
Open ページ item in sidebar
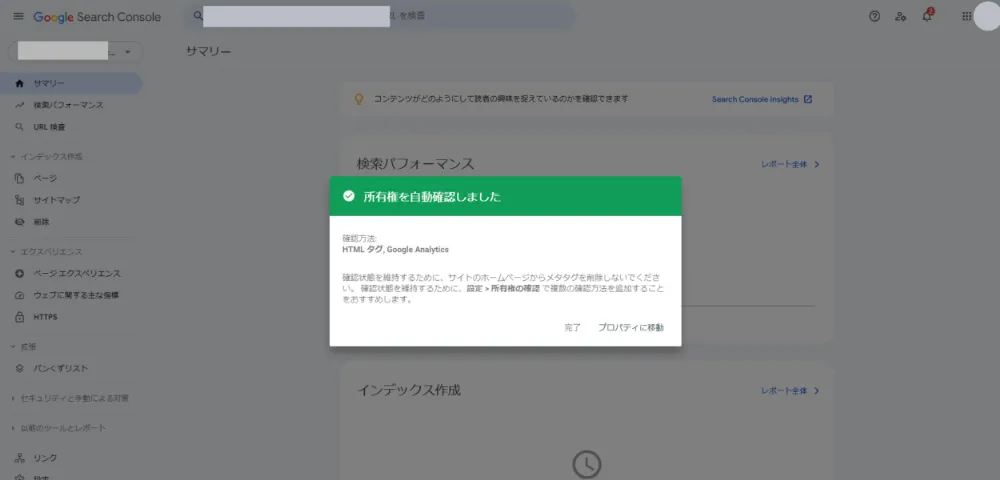(71, 178)
